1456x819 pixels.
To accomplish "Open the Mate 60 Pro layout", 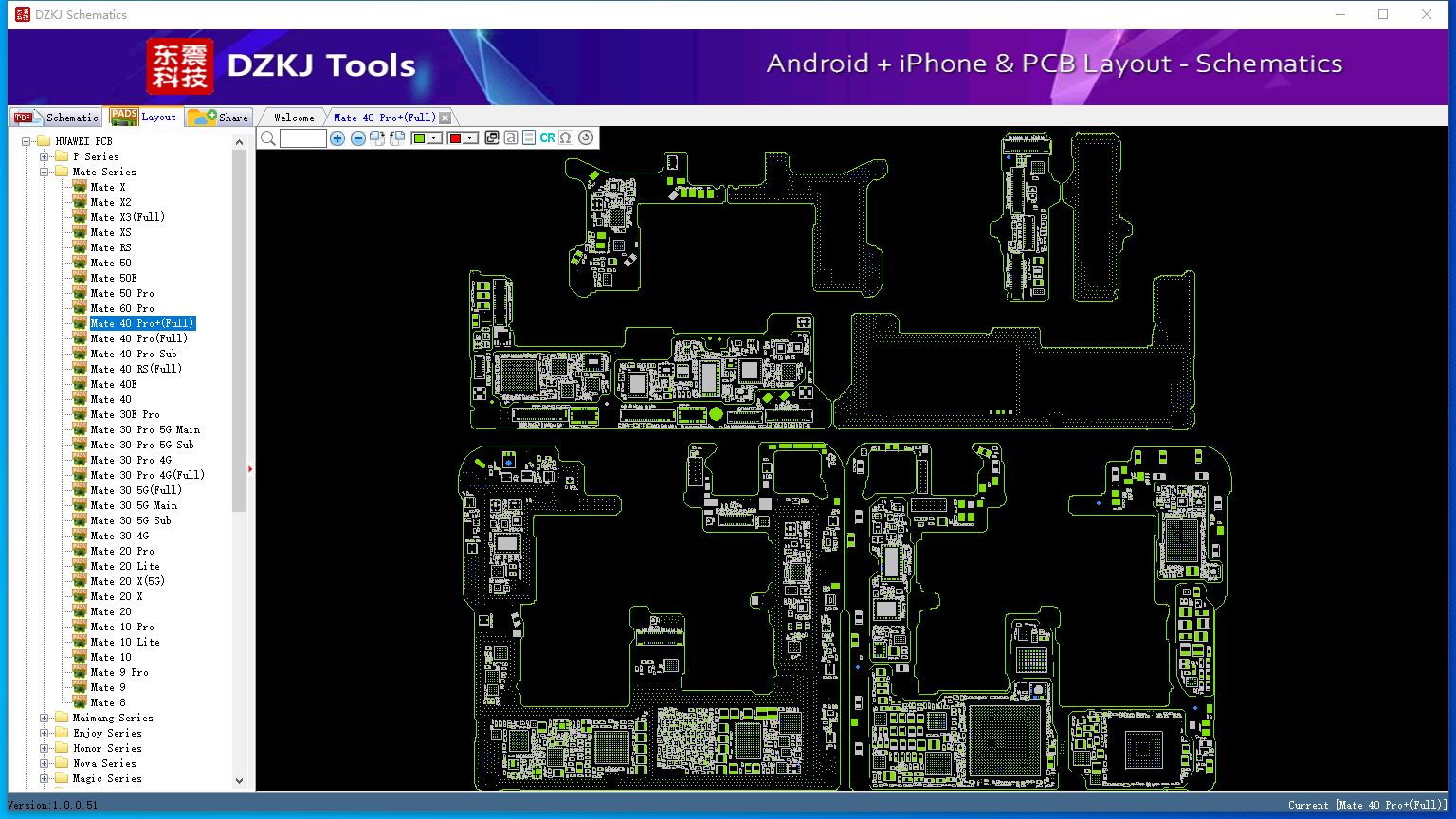I will tap(122, 308).
